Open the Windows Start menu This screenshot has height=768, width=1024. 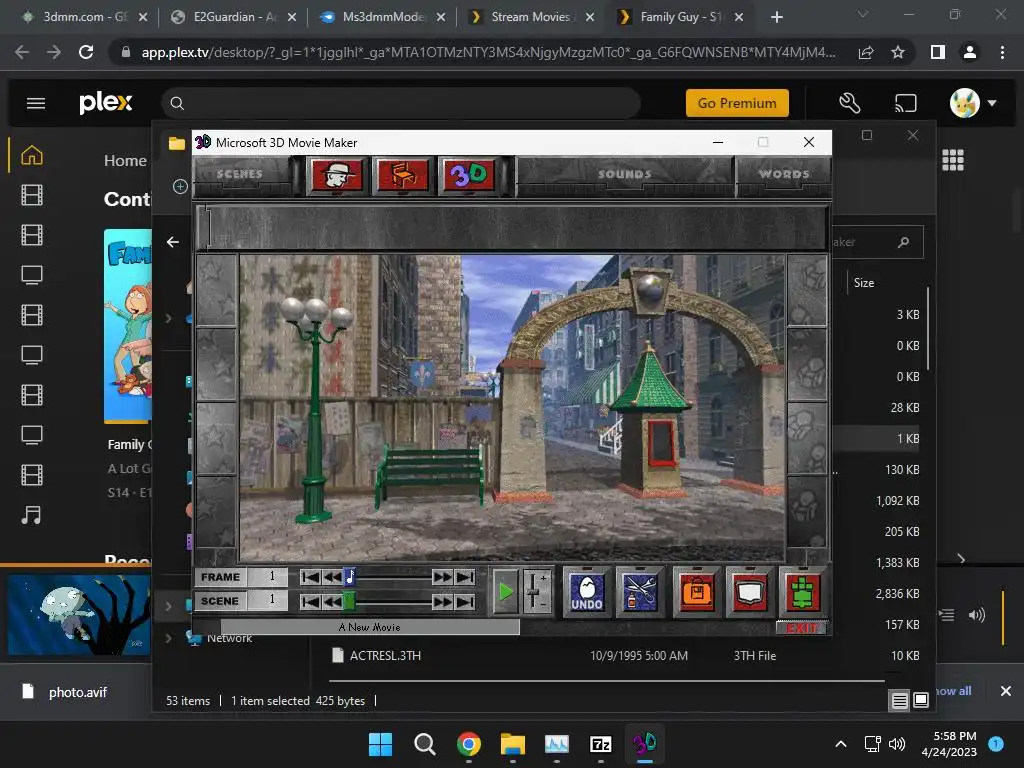click(x=380, y=744)
